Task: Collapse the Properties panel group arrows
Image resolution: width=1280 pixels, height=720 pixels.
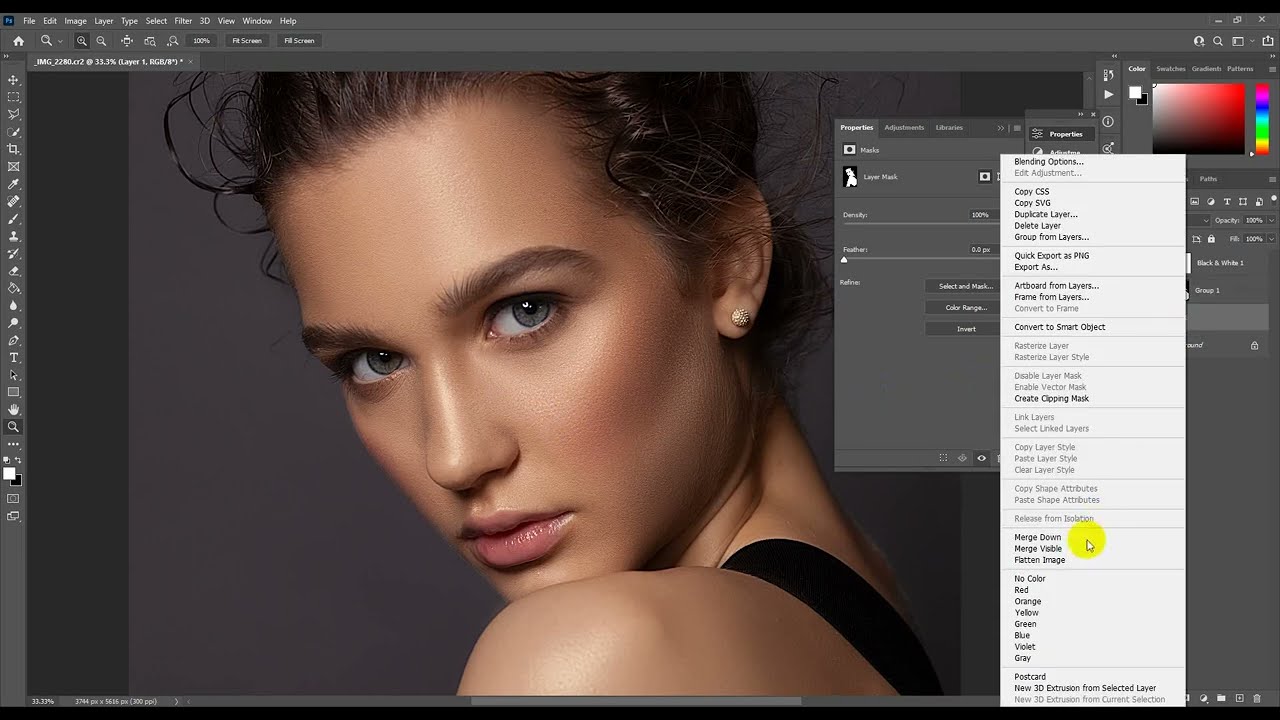Action: [1001, 128]
